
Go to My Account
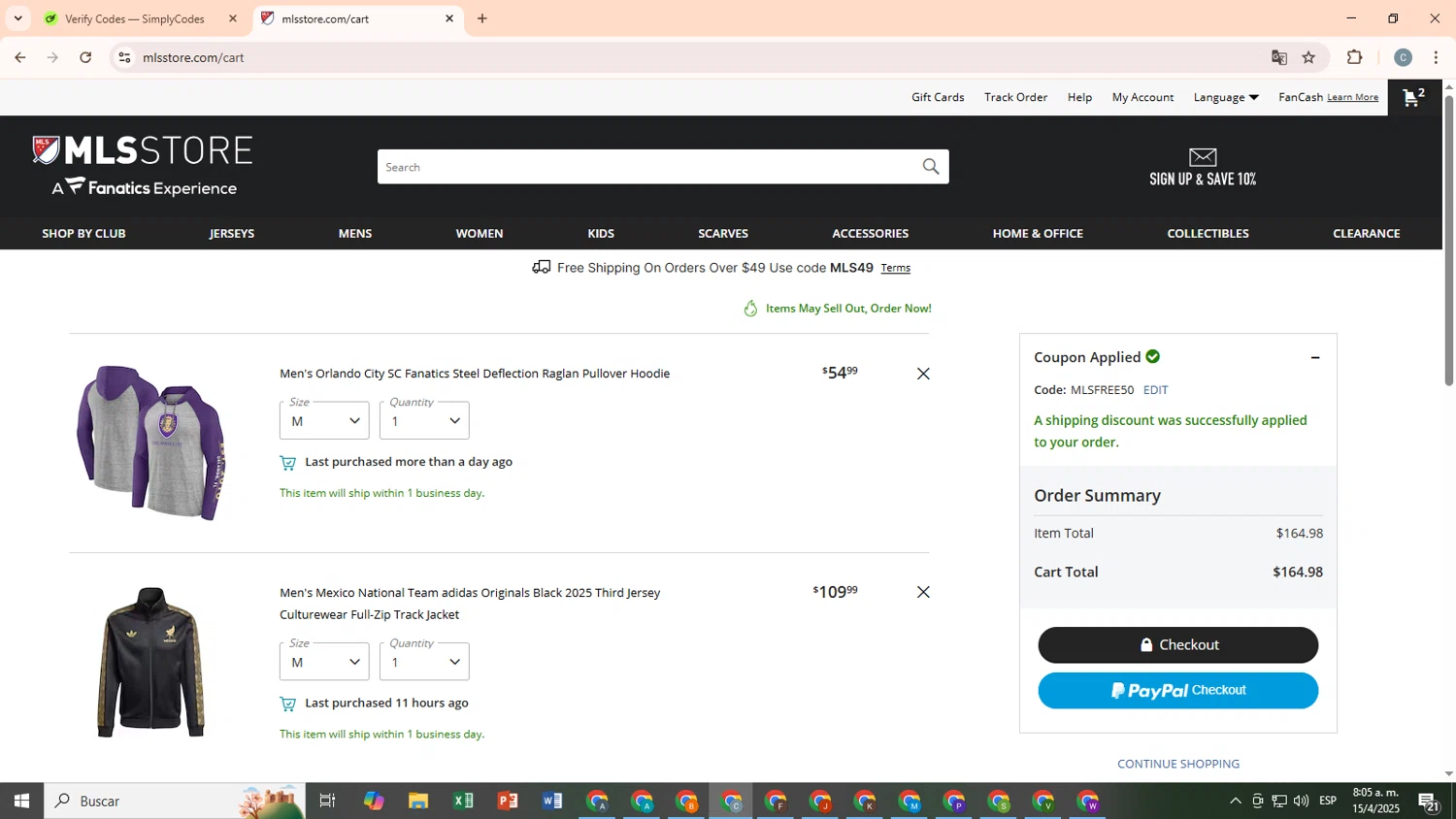tap(1142, 97)
